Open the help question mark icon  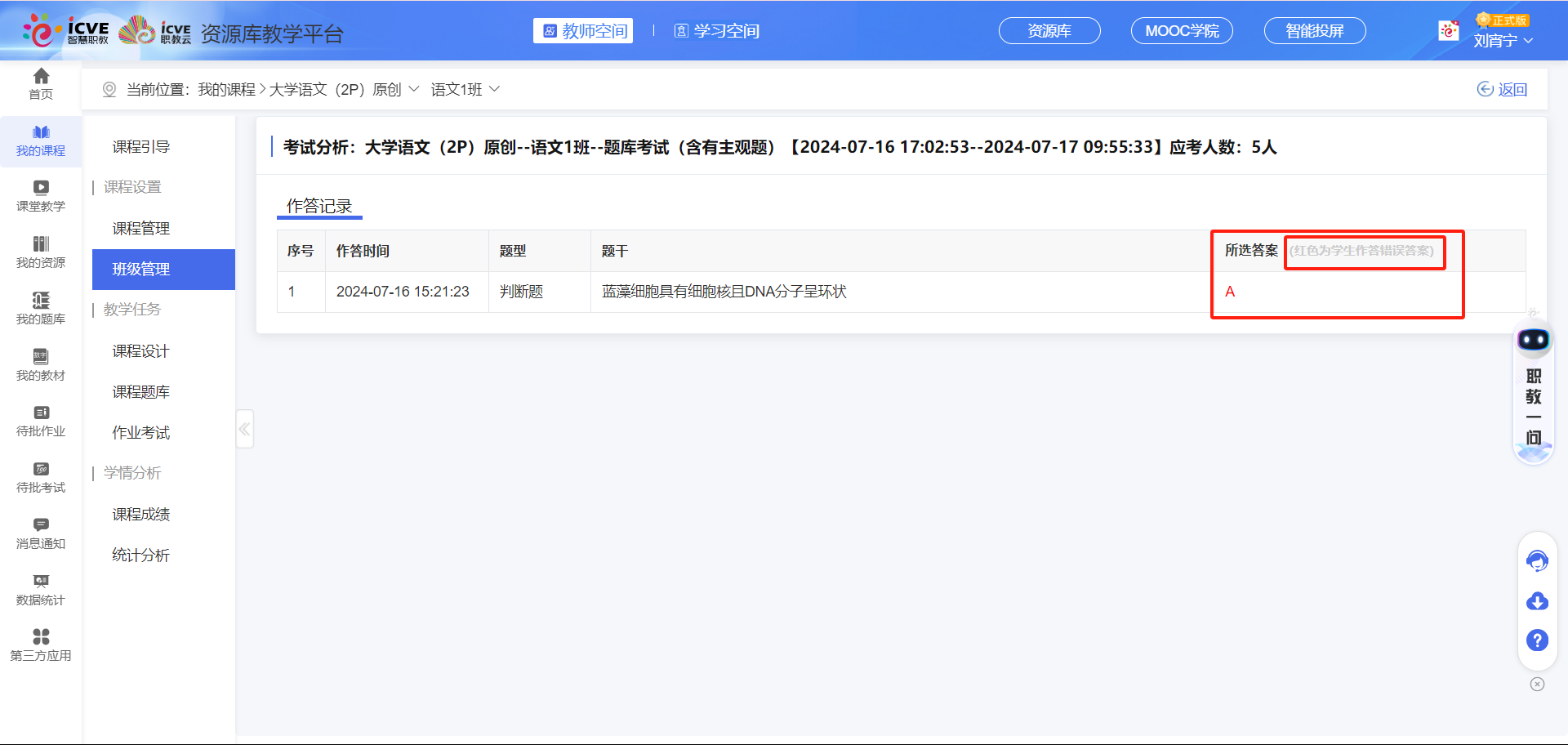pos(1537,640)
